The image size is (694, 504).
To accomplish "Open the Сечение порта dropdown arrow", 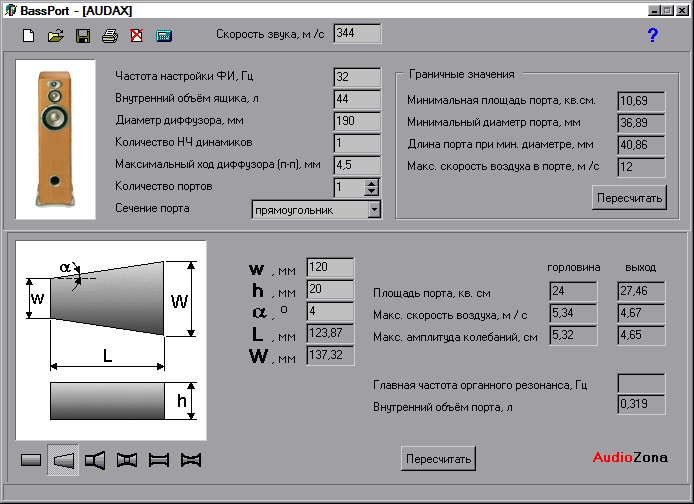I will (x=374, y=209).
